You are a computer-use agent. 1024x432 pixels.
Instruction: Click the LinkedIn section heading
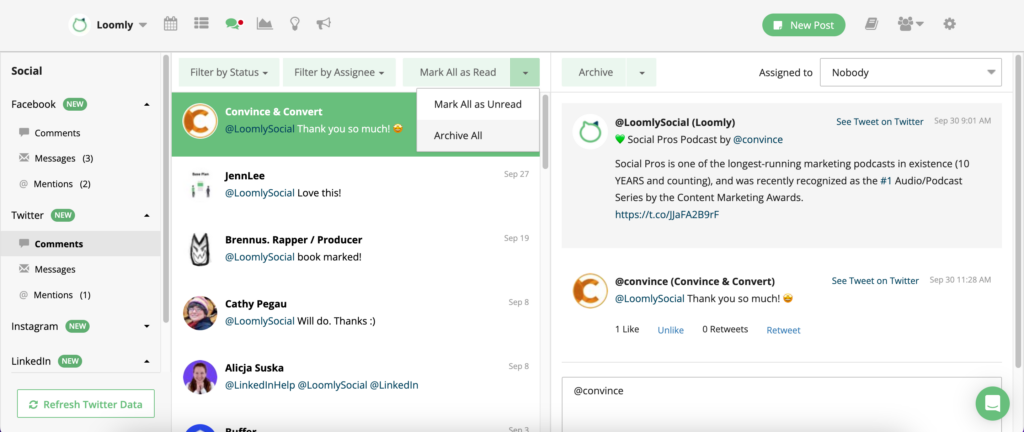(x=31, y=361)
